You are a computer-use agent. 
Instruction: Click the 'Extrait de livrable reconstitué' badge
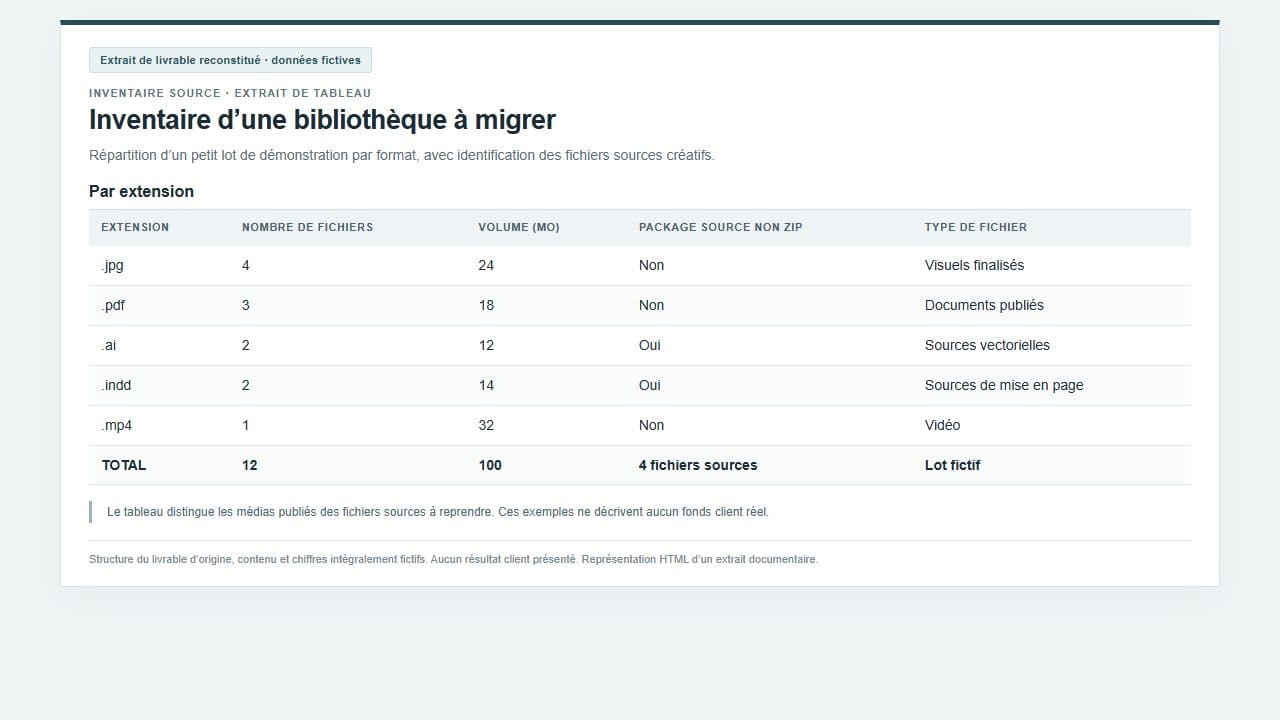230,60
